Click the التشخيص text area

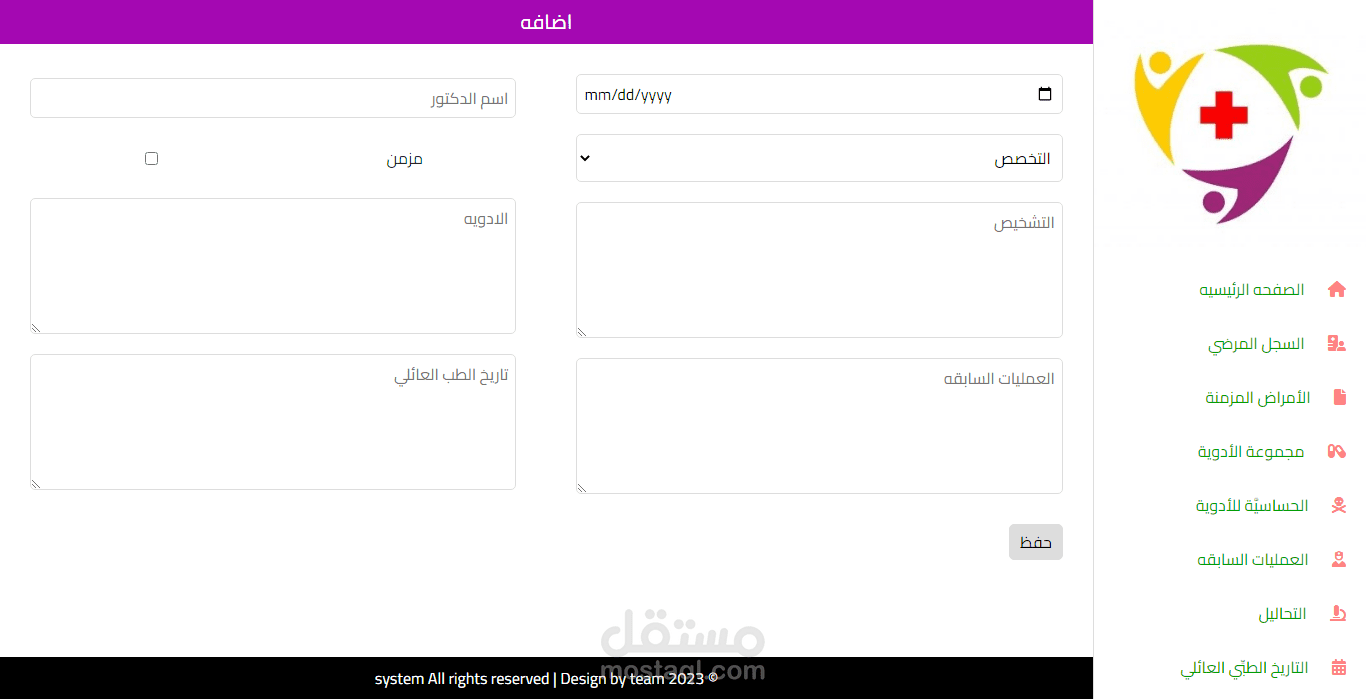819,268
